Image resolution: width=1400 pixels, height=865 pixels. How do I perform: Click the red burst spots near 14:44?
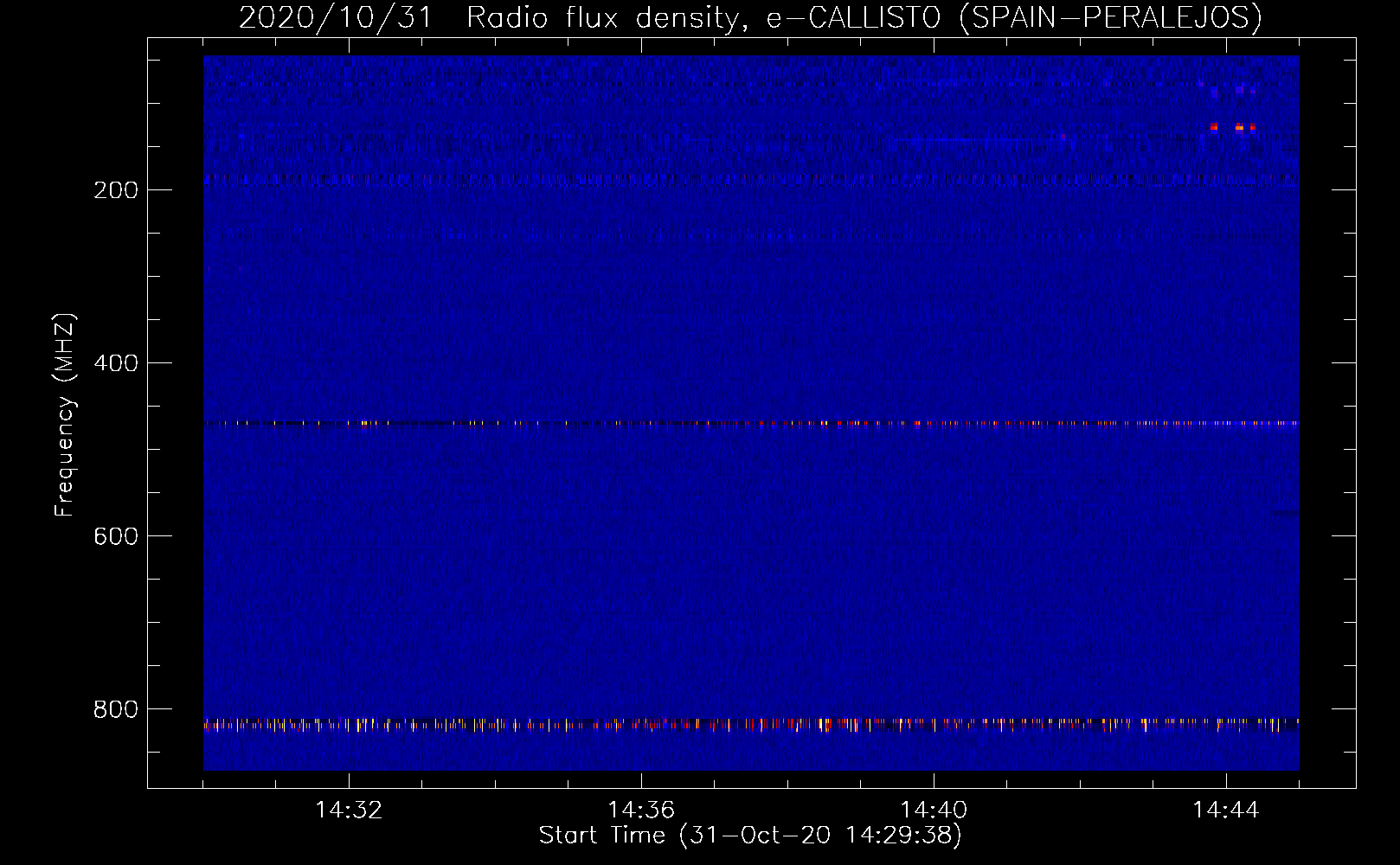coord(1234,127)
